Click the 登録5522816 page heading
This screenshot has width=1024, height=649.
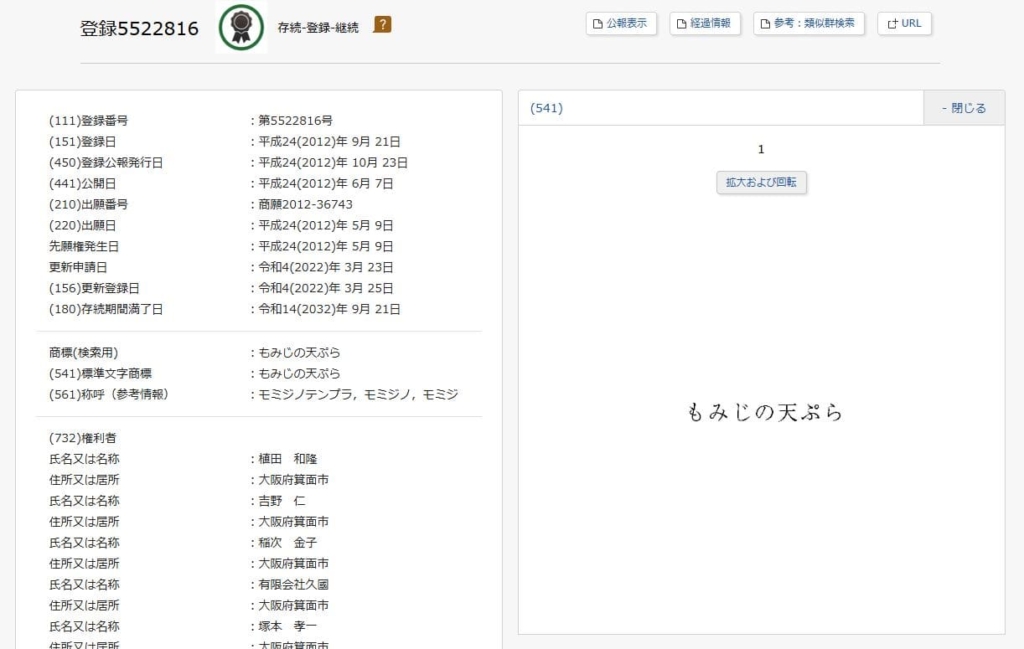pyautogui.click(x=139, y=29)
